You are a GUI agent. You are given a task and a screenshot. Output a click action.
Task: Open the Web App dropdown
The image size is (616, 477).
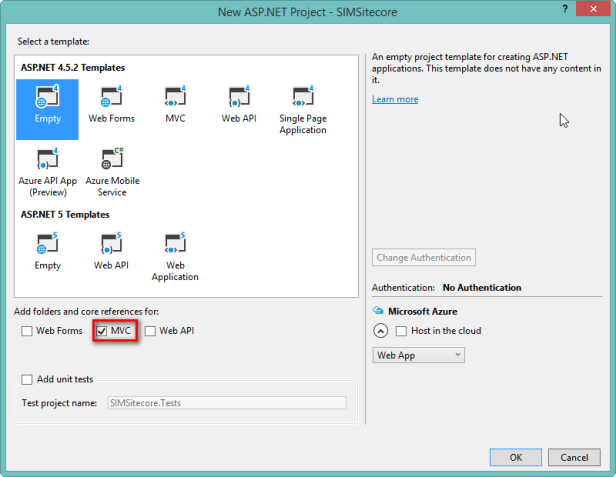pyautogui.click(x=418, y=355)
